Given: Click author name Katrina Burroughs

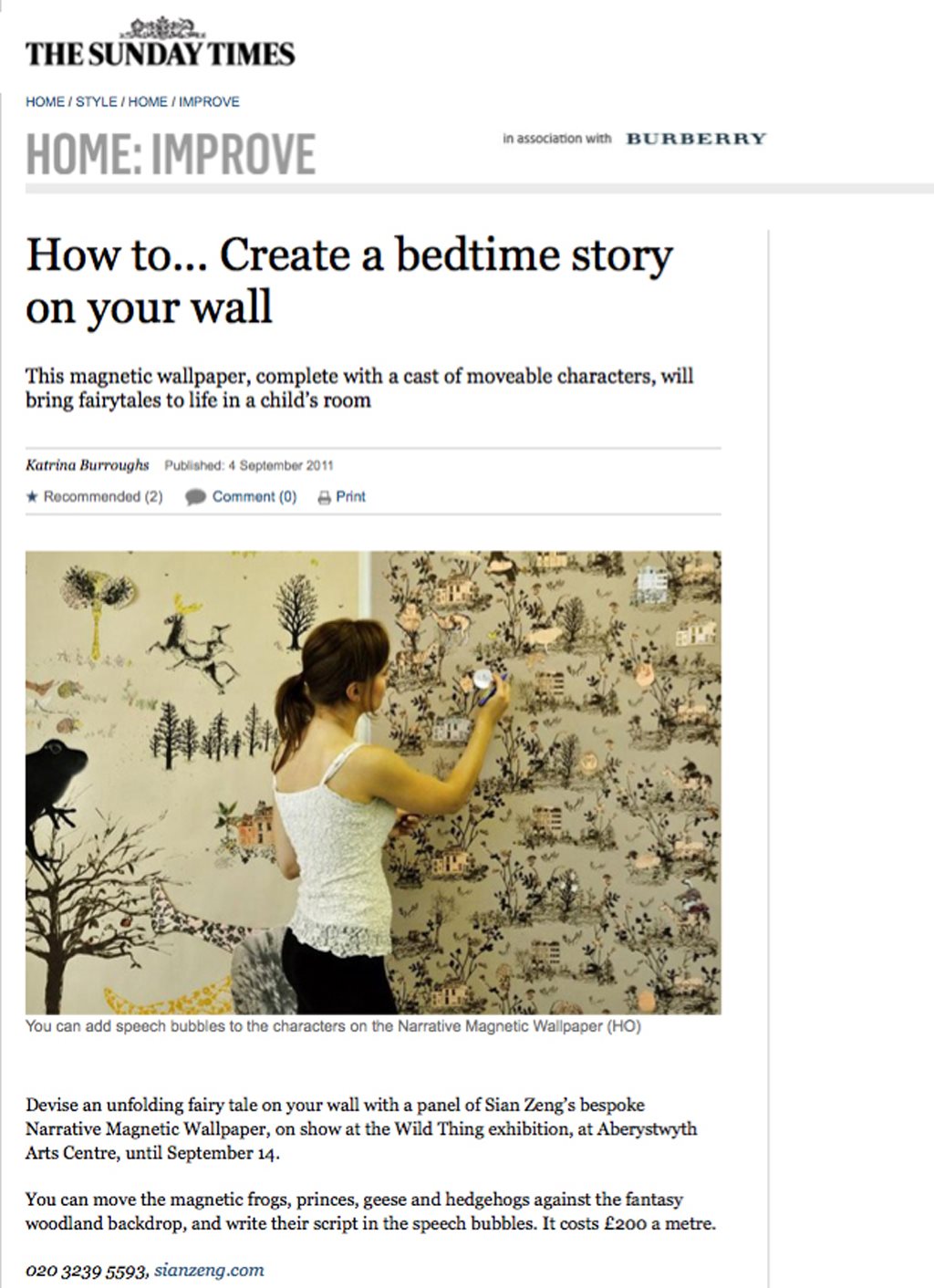Looking at the screenshot, I should coord(88,465).
